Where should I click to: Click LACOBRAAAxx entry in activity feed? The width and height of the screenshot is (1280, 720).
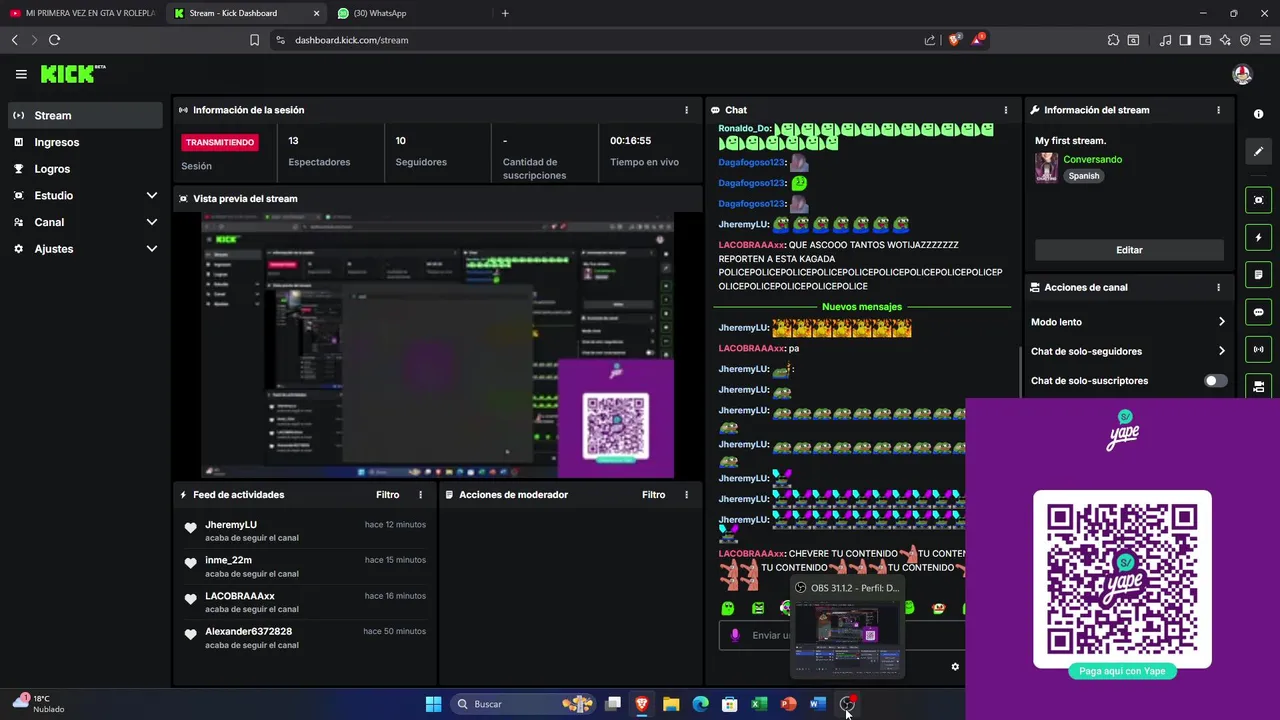click(x=305, y=602)
